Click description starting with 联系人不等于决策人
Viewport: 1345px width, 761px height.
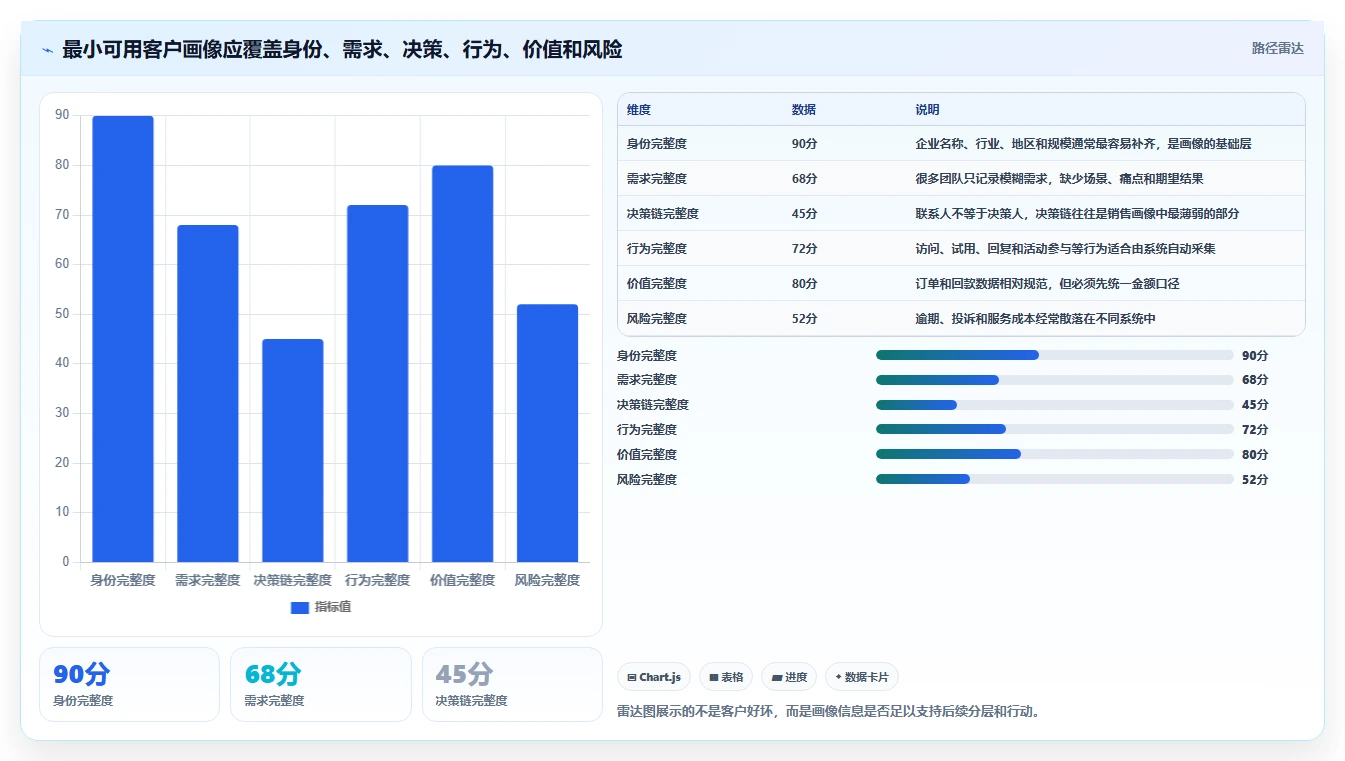tap(1077, 214)
